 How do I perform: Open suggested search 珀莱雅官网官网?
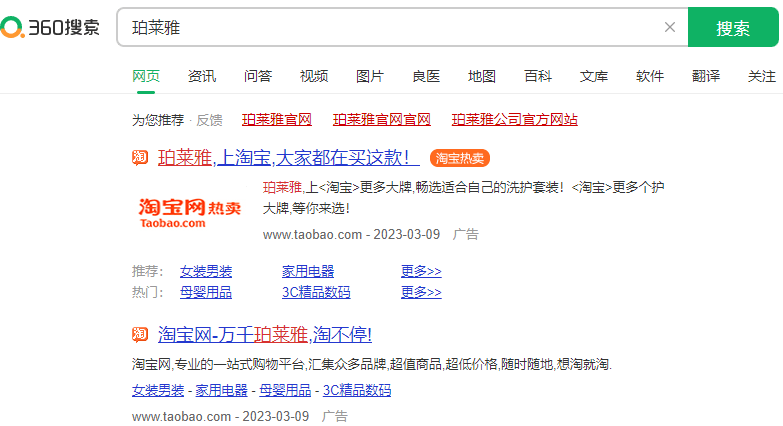[x=382, y=119]
